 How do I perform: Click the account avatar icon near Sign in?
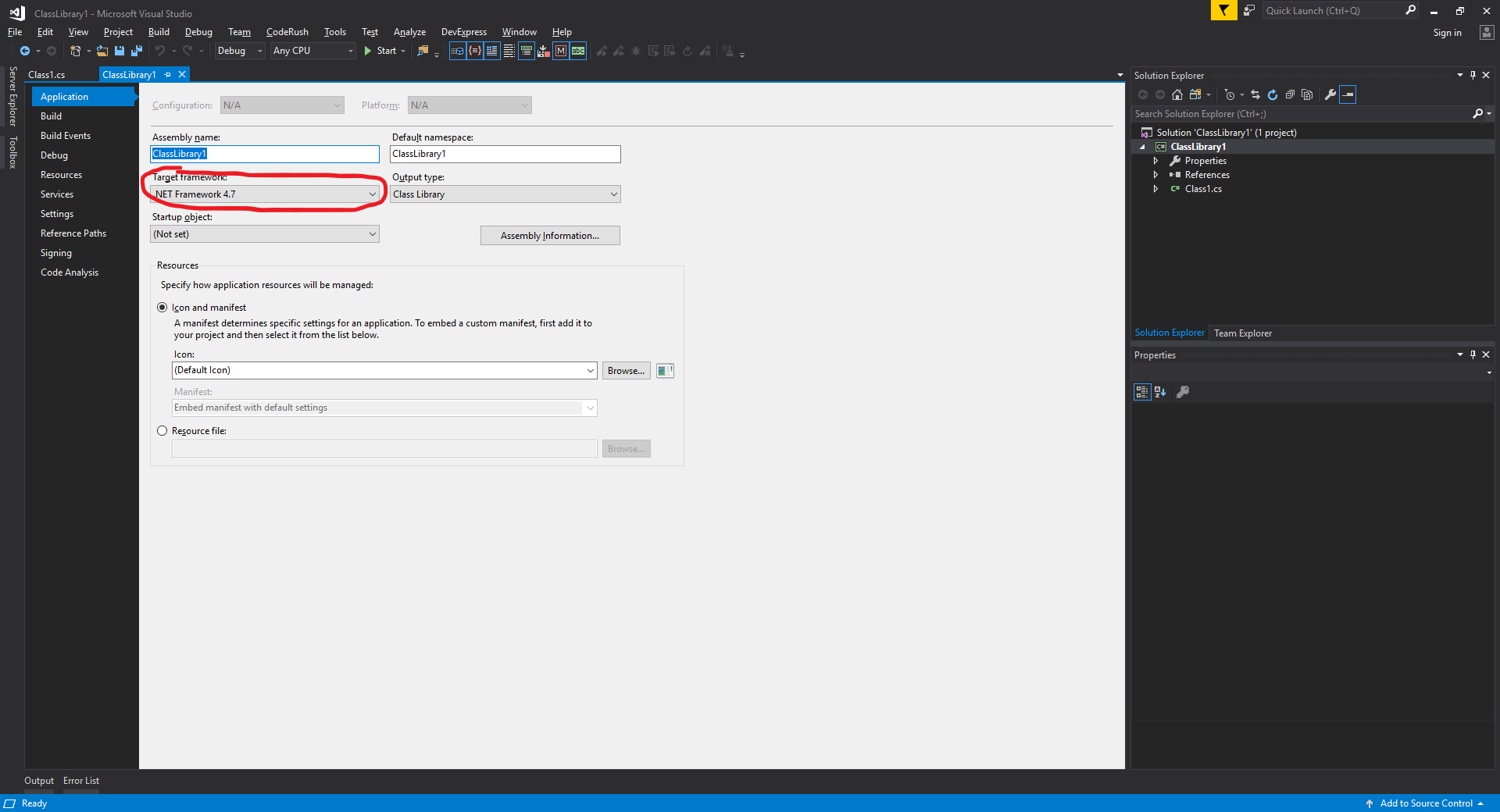1487,32
